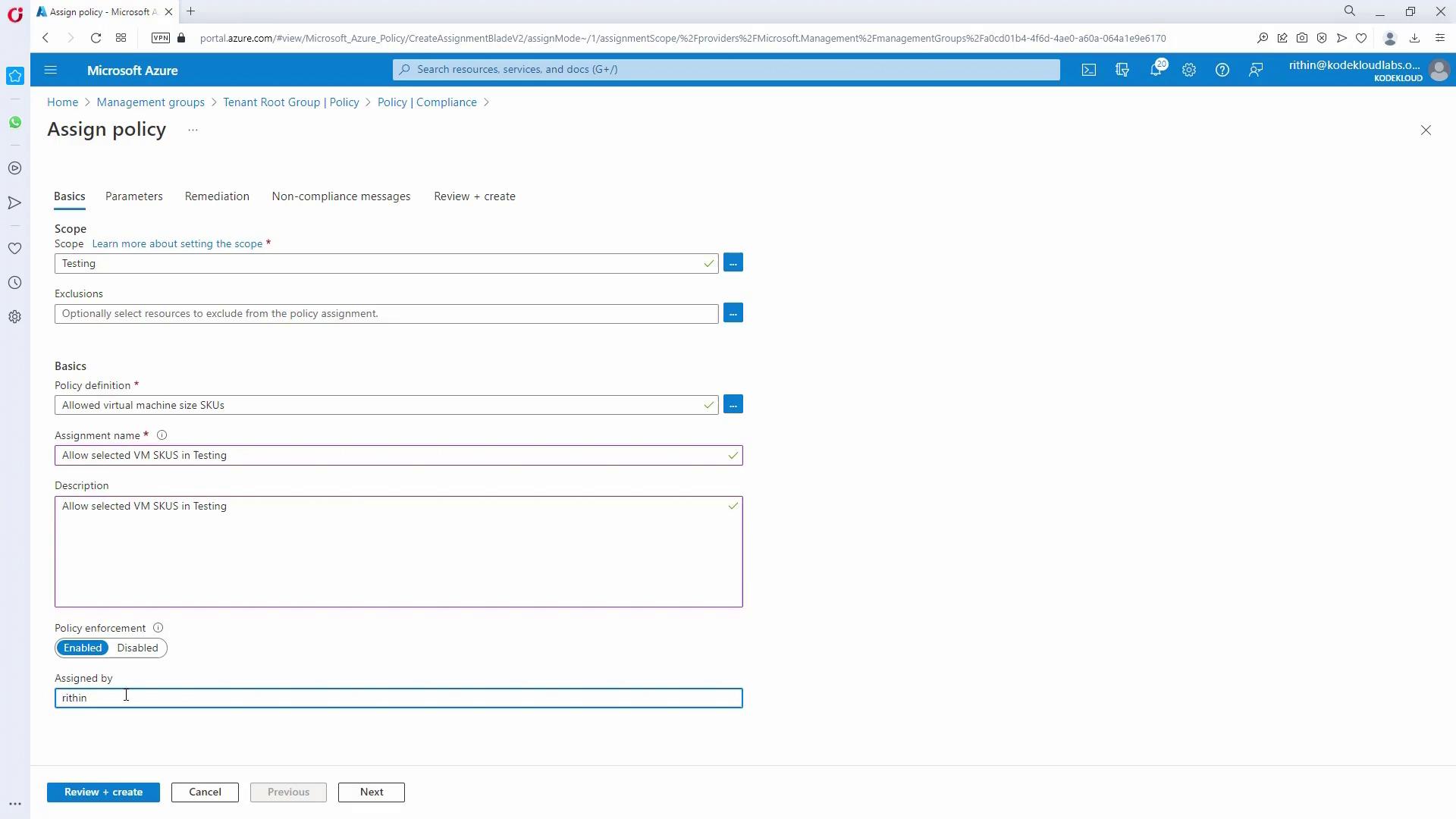1456x819 pixels.
Task: Open the Exclusions picker ellipsis button
Action: tap(733, 313)
